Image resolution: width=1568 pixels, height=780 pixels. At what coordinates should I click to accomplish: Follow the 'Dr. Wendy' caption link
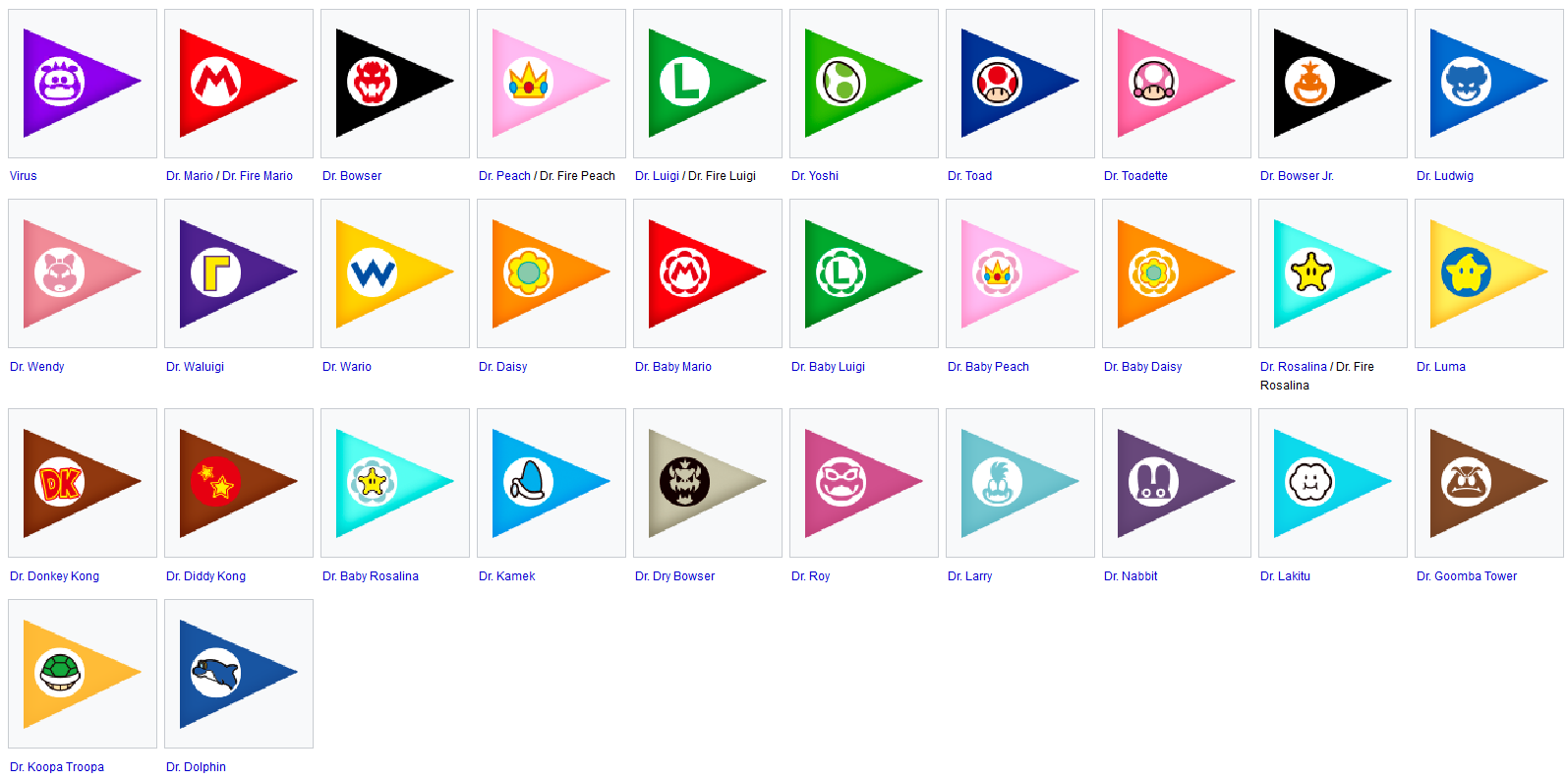click(x=37, y=367)
